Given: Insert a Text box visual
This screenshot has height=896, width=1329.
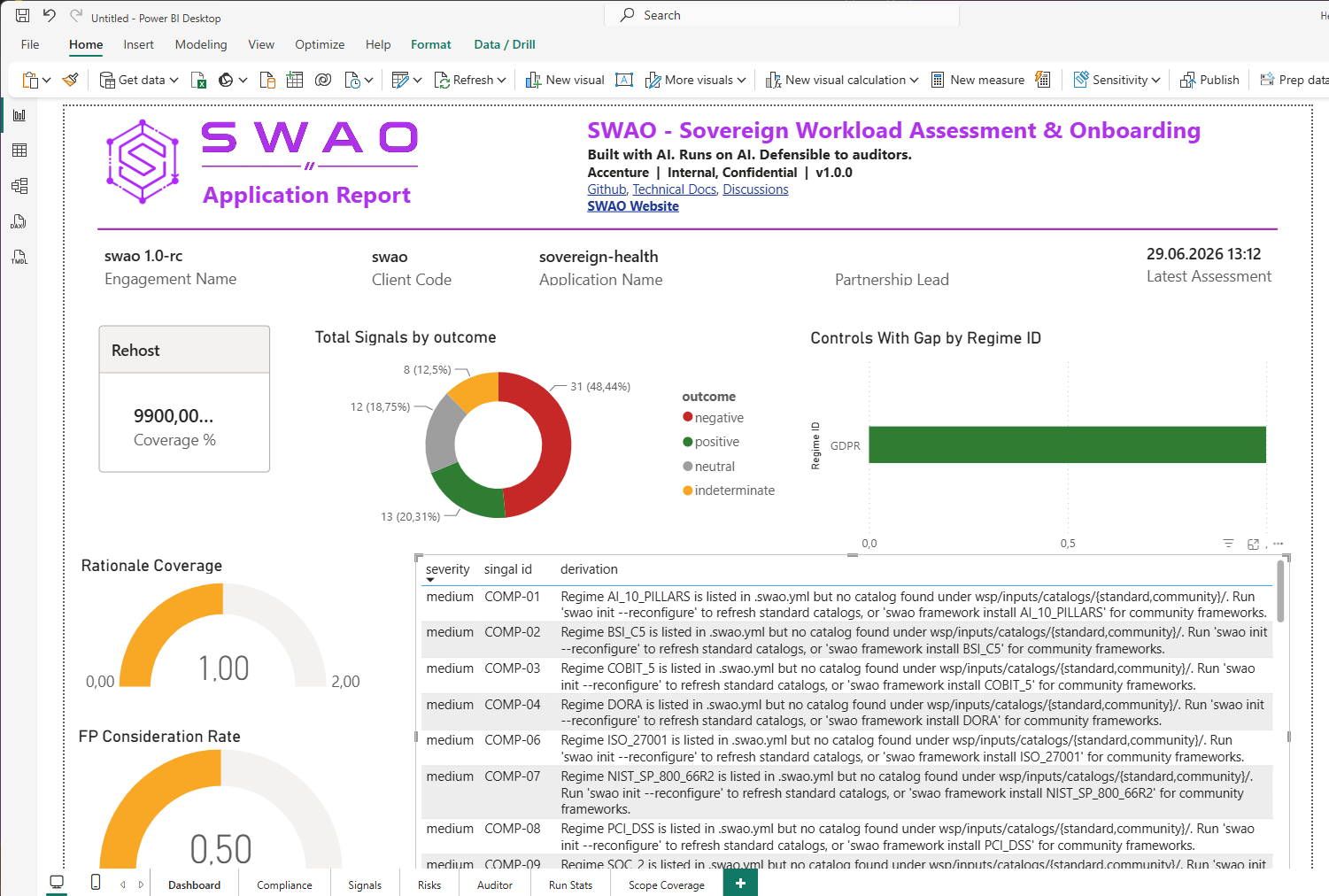Looking at the screenshot, I should [624, 80].
